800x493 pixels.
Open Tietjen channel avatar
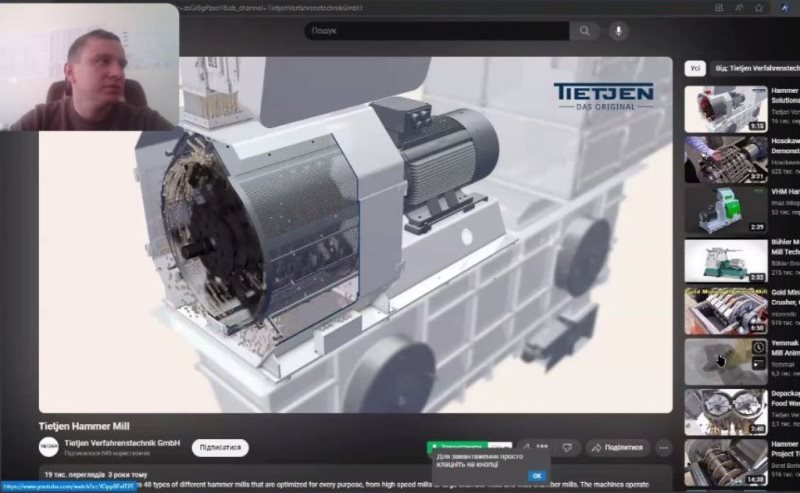tap(49, 447)
